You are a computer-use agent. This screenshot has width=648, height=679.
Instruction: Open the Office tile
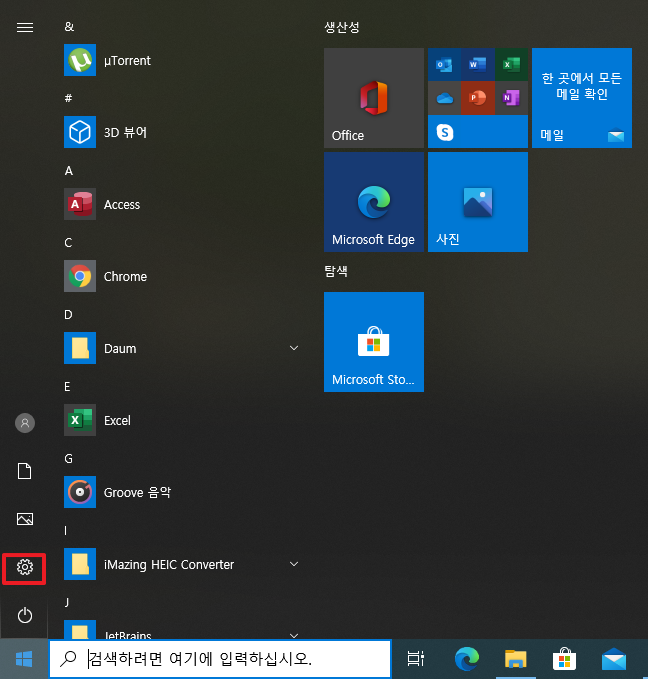pos(374,98)
